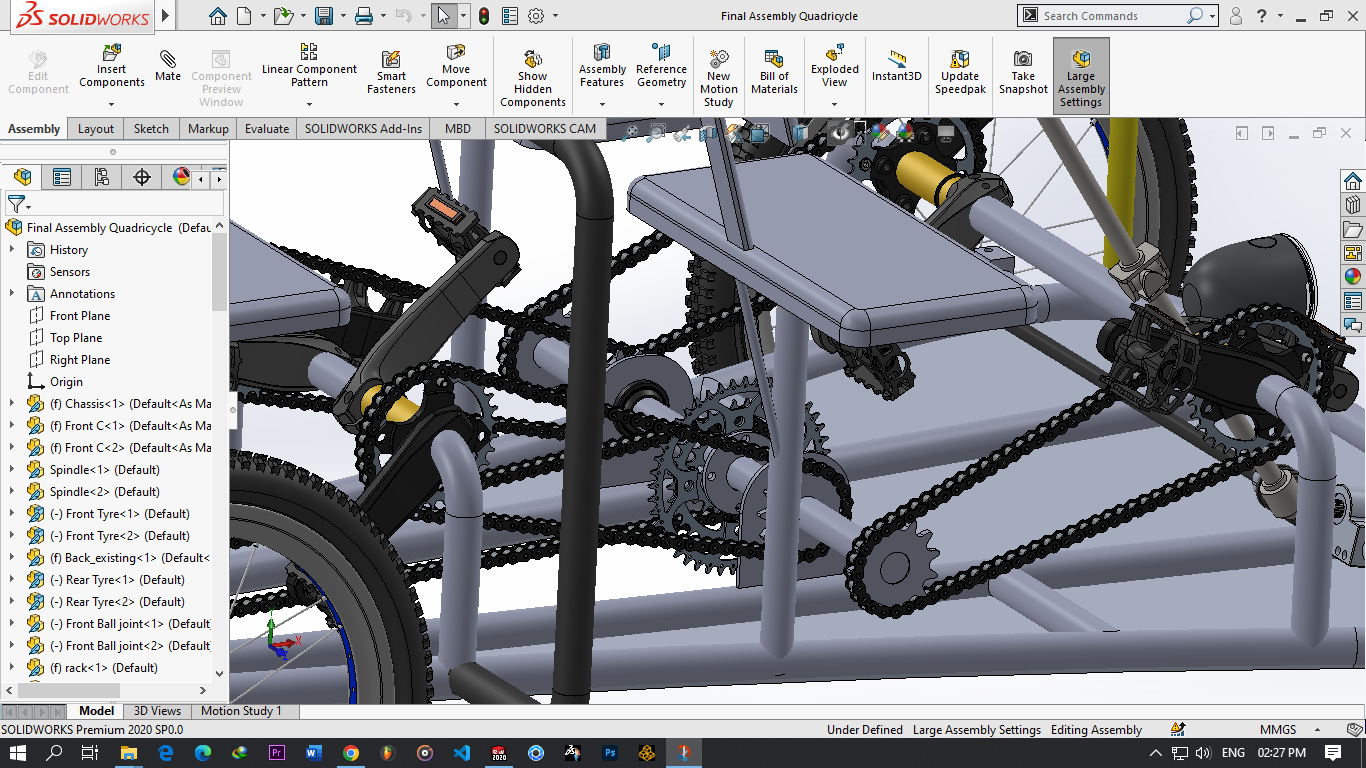Switch to the Evaluate tab
1366x768 pixels.
(267, 128)
